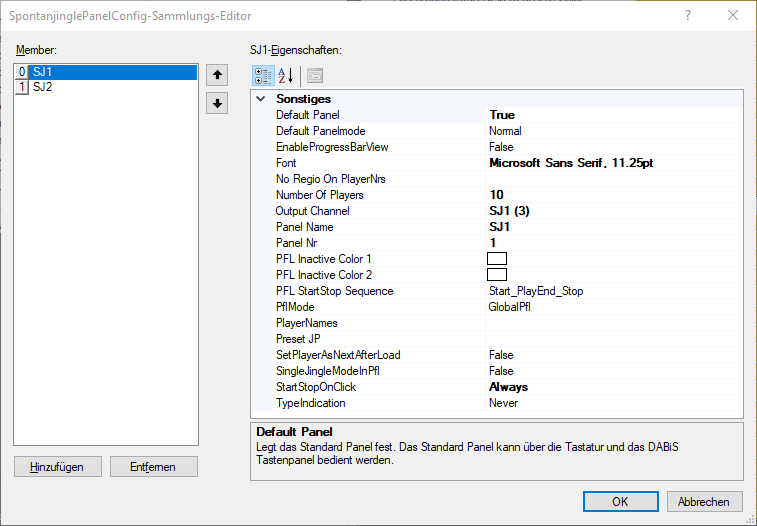Image resolution: width=757 pixels, height=526 pixels.
Task: Select the PfIMode property label
Action: coord(295,306)
